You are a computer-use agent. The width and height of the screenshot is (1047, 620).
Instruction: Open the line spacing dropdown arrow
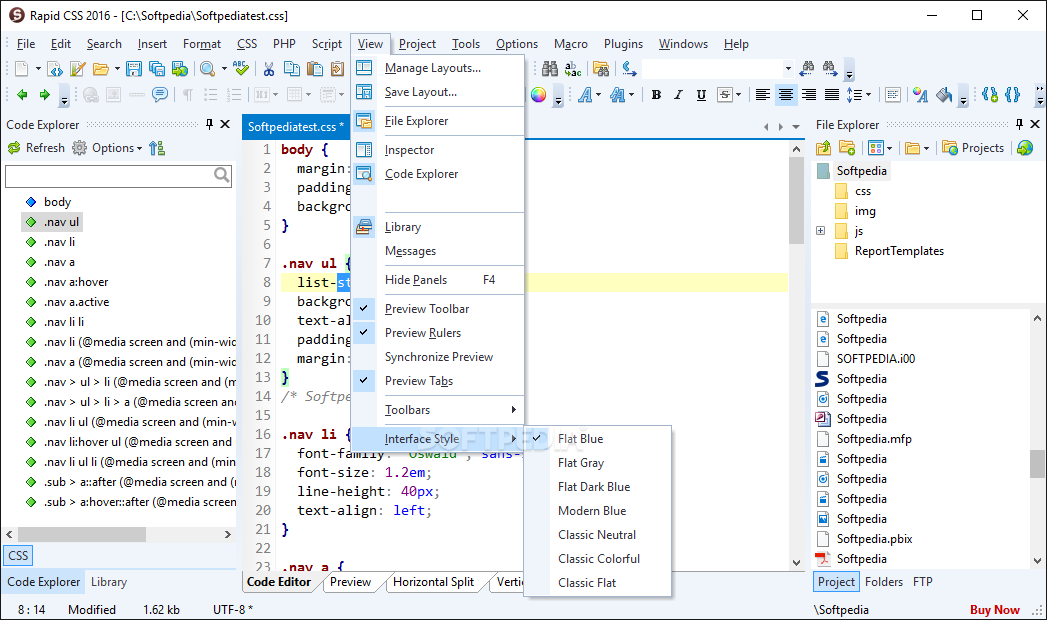pyautogui.click(x=869, y=95)
